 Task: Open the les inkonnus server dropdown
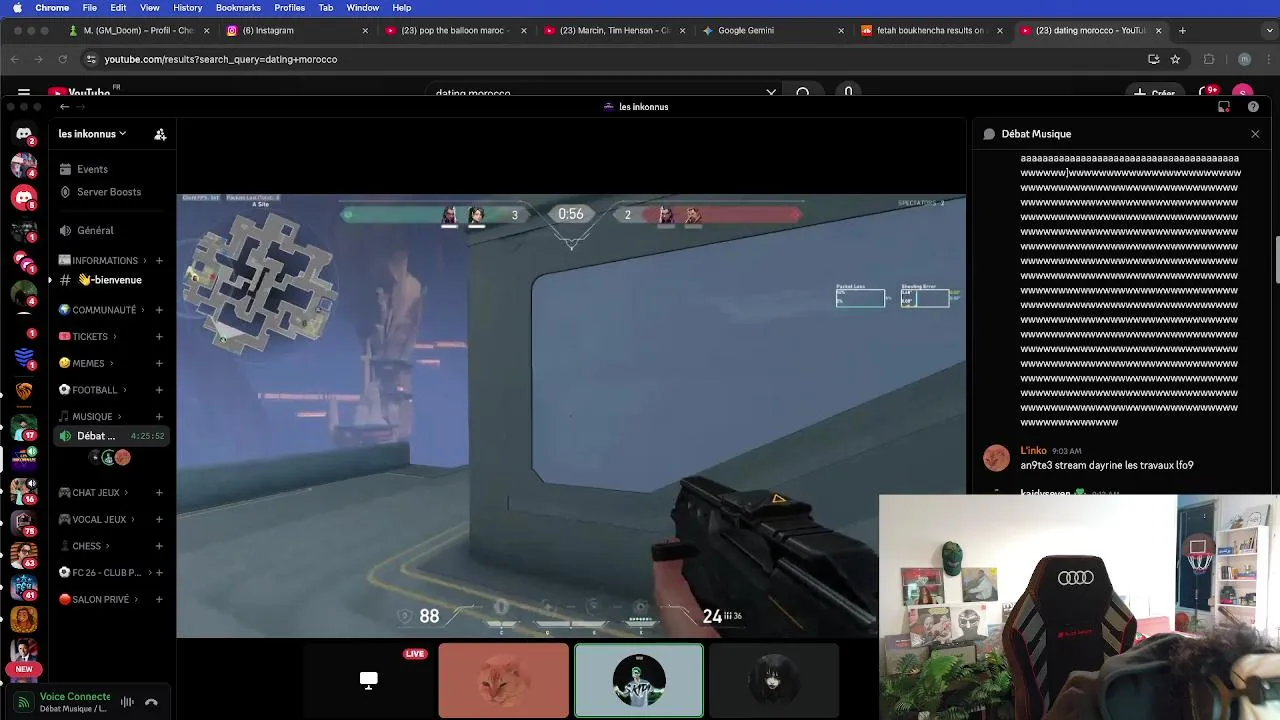(93, 134)
